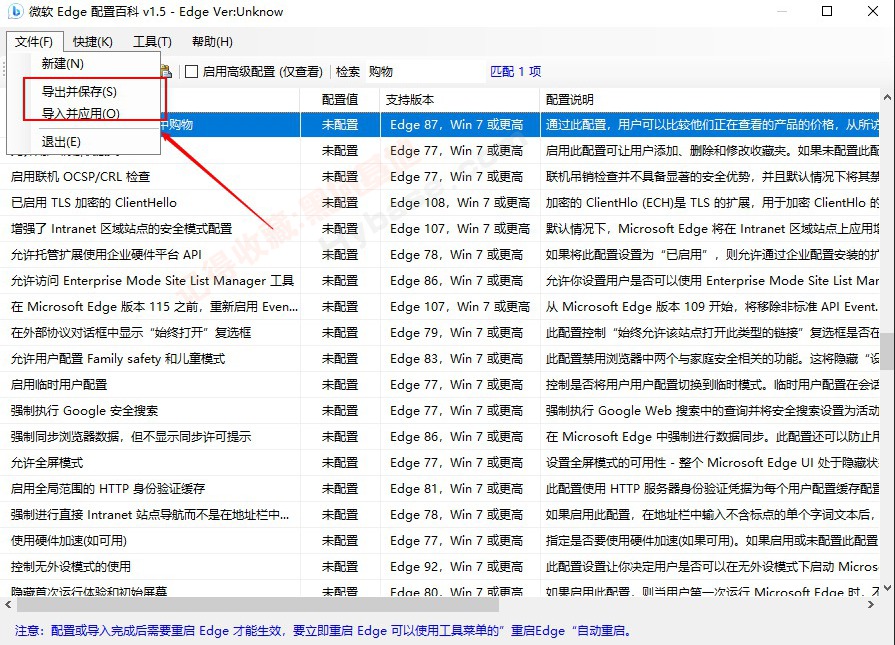Viewport: 895px width, 645px height.
Task: Click the clipboard toolbar icon beside the open File menu
Action: tap(166, 71)
